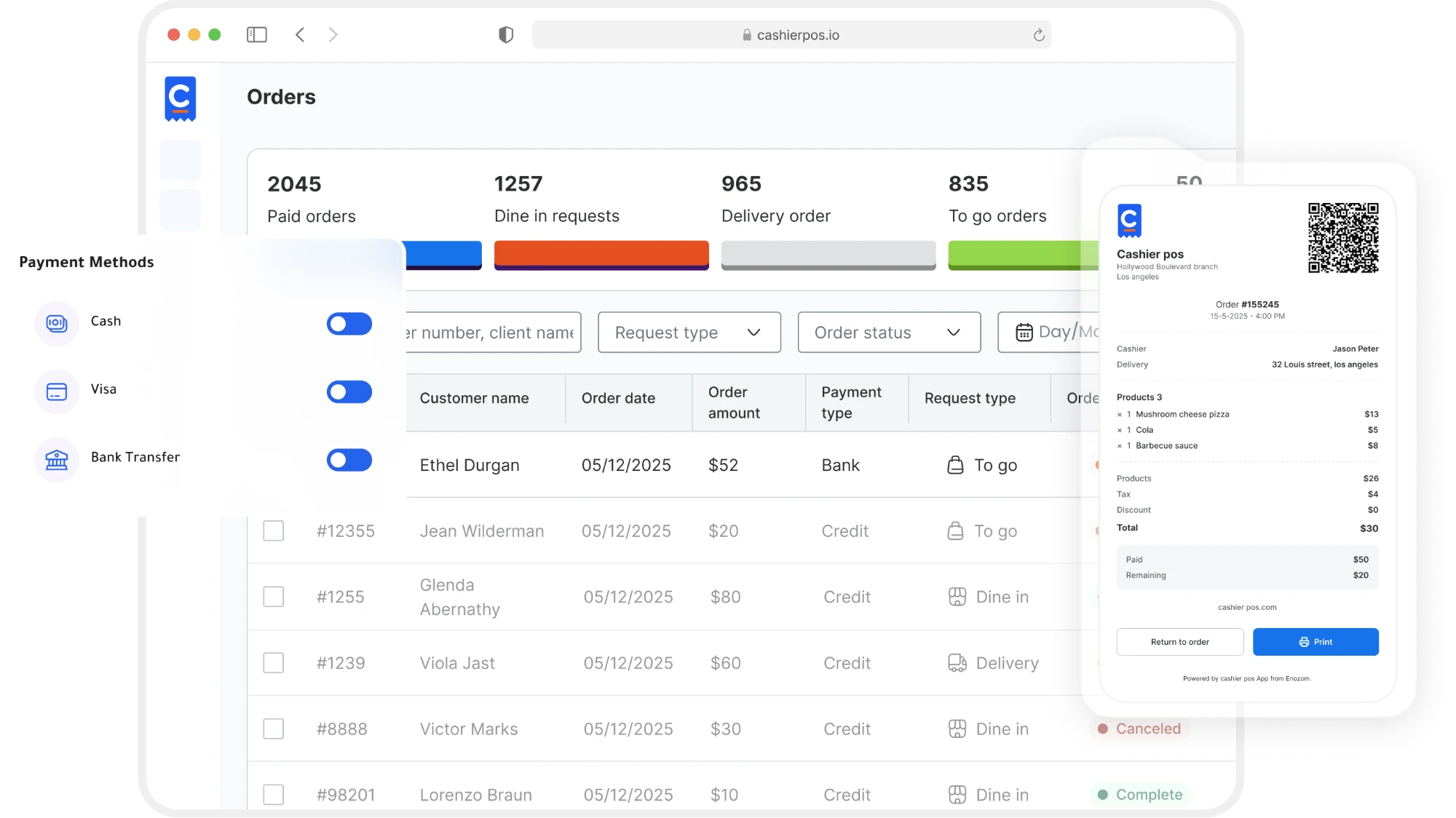
Task: Check the box for order #12355
Action: point(274,531)
